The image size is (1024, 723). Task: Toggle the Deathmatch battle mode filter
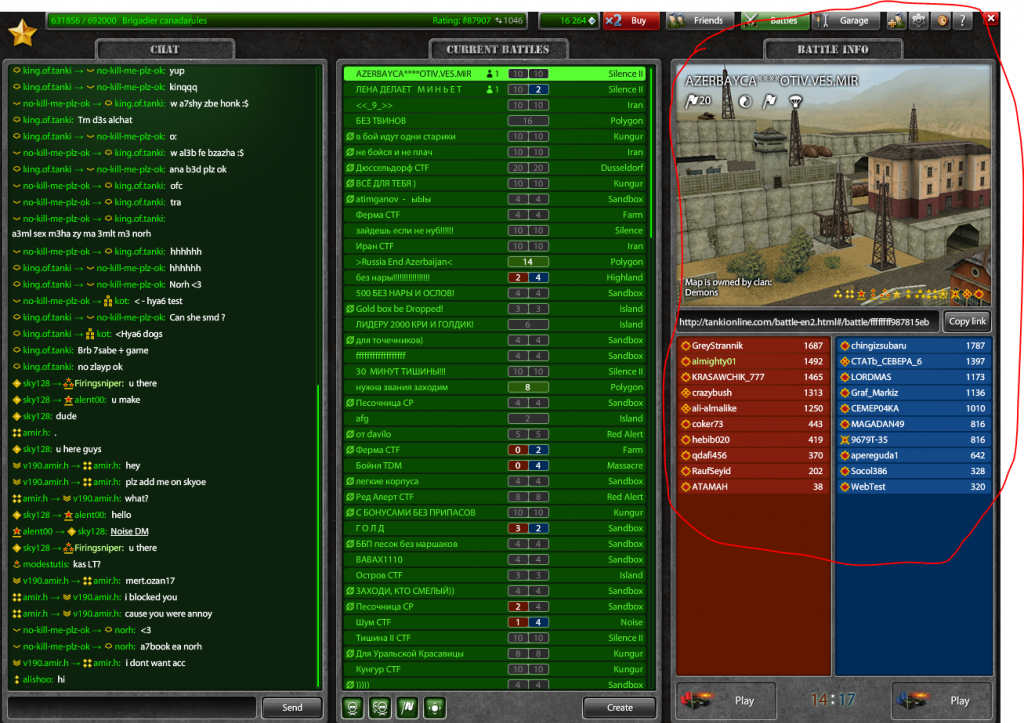pyautogui.click(x=353, y=707)
